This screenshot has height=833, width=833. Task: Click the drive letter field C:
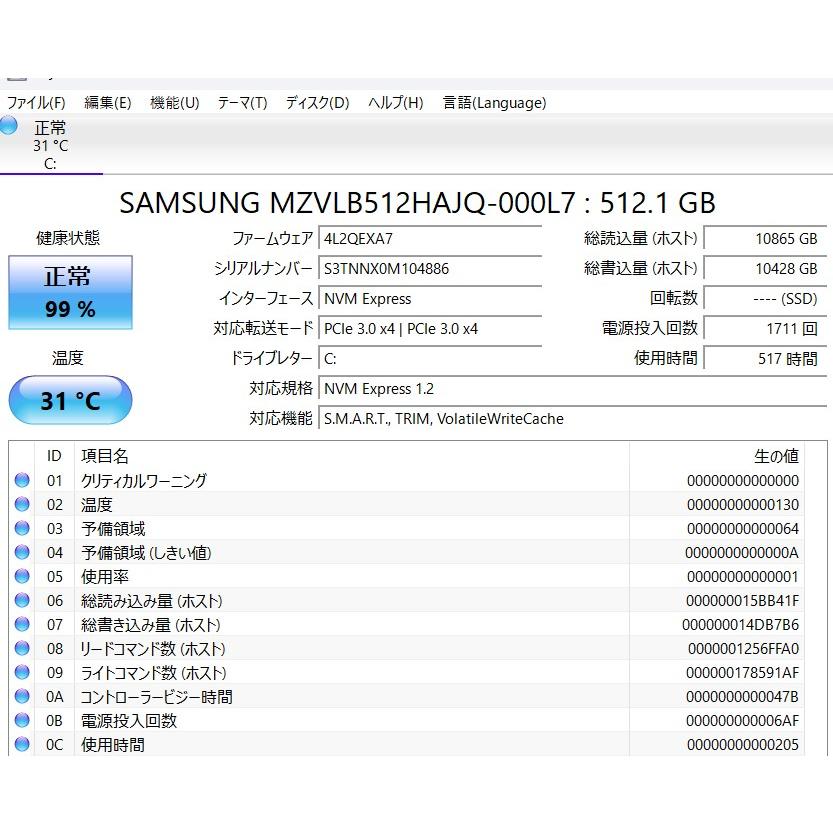coord(430,359)
